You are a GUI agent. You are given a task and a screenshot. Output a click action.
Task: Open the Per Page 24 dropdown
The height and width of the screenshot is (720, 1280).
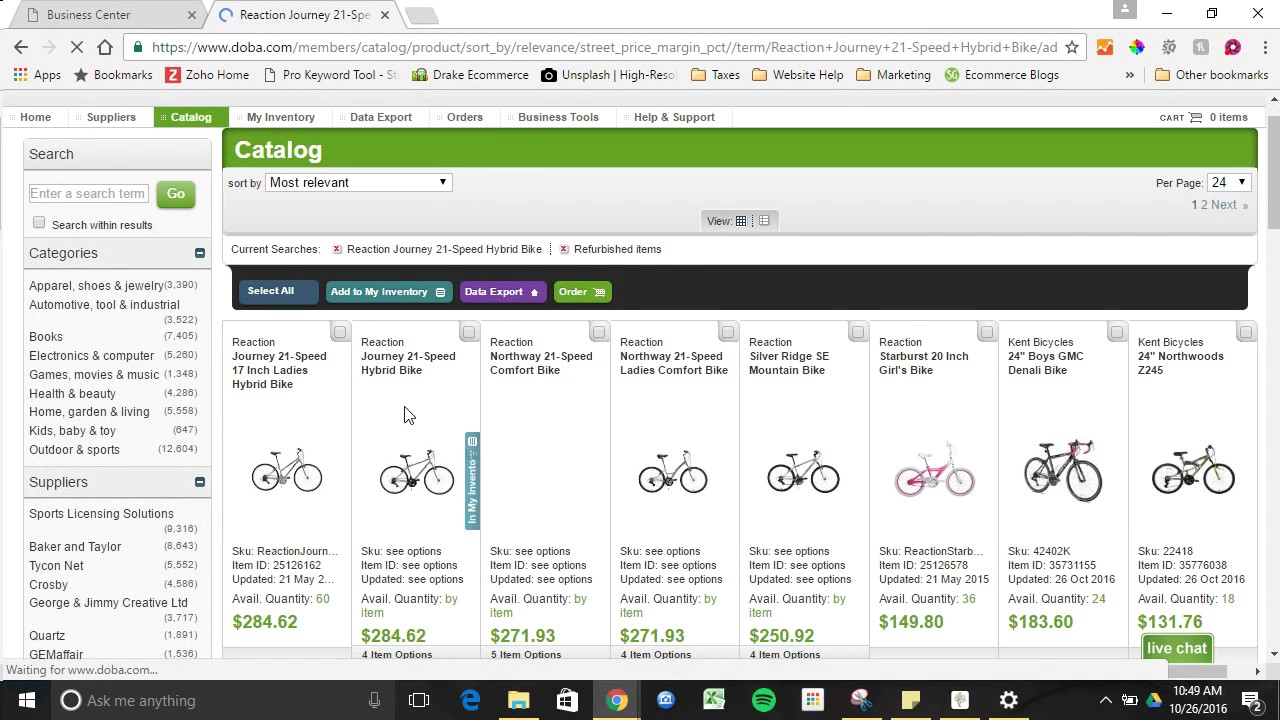point(1229,183)
